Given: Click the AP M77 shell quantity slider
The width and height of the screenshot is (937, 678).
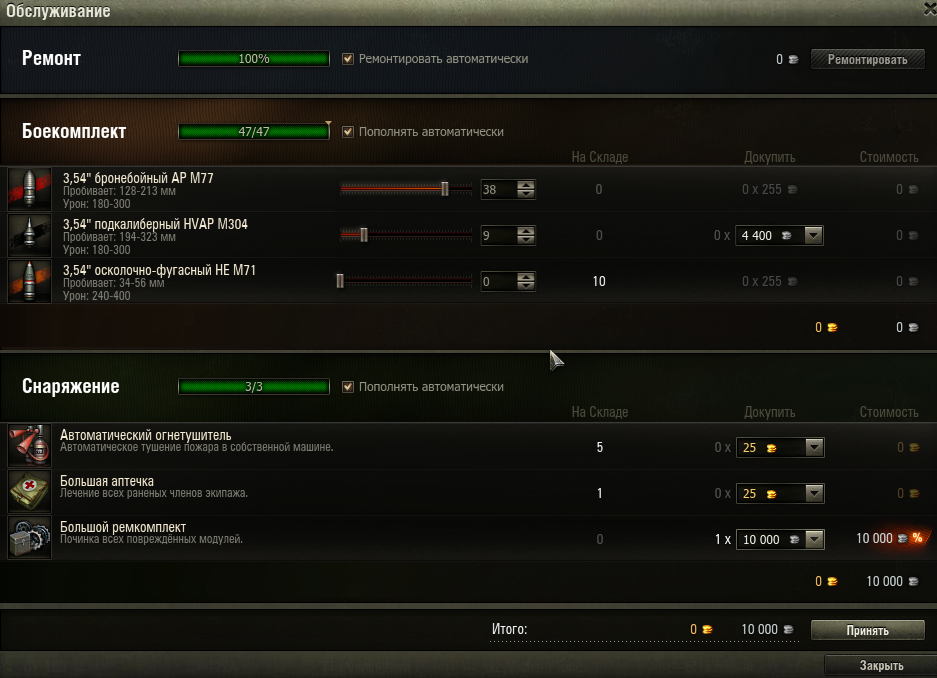Looking at the screenshot, I should tap(406, 189).
